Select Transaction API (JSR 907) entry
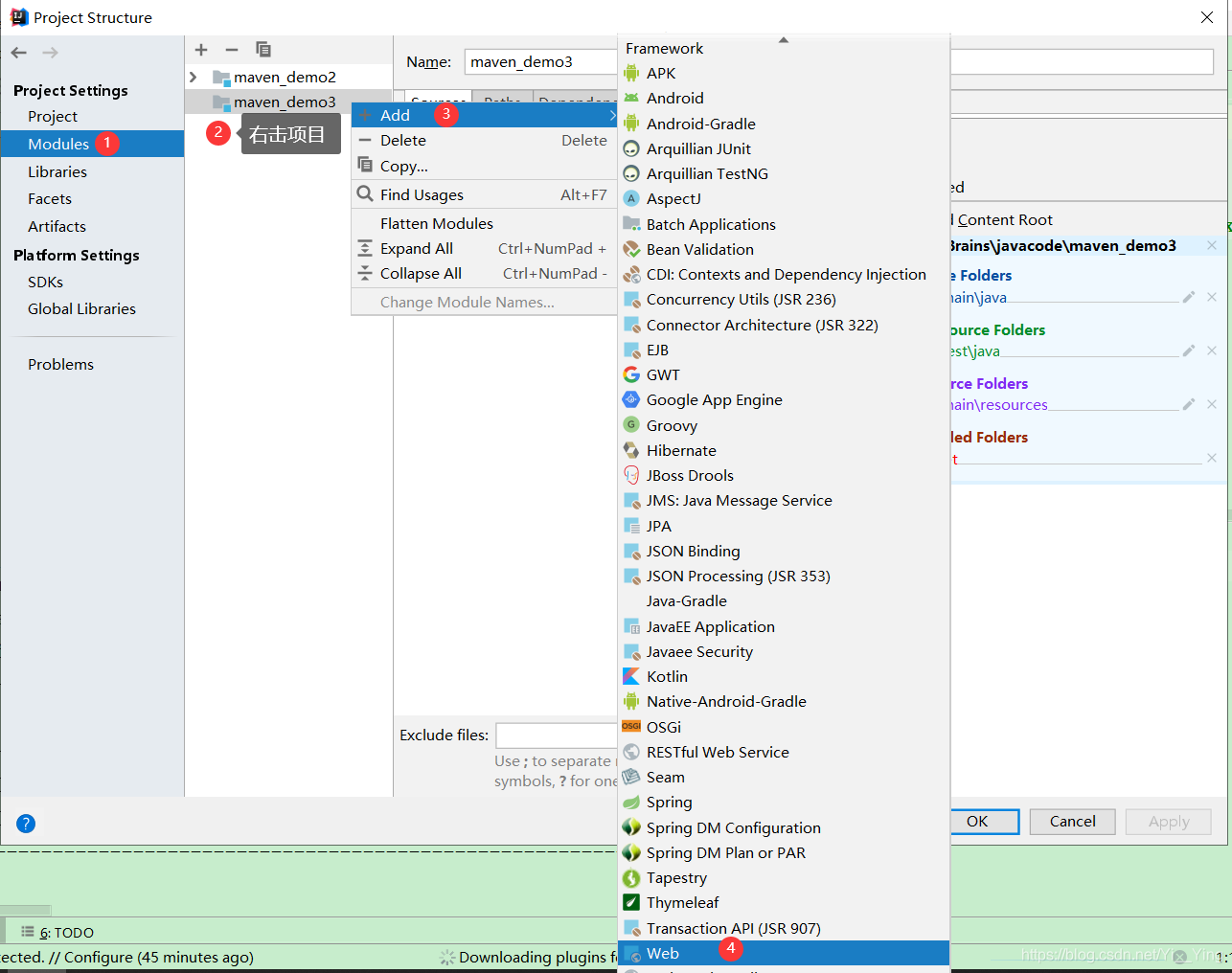Screen dimensions: 1232x973 pos(784,928)
